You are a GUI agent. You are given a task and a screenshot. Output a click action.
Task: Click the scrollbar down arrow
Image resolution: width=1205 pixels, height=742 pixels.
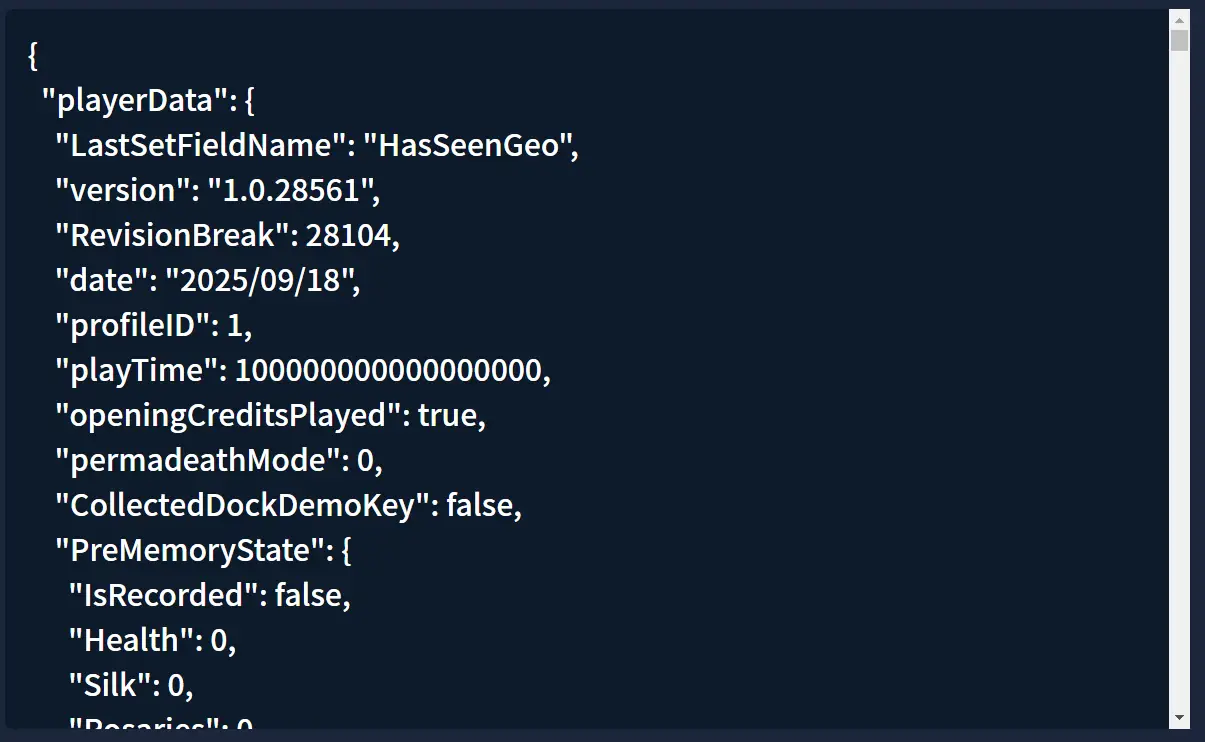tap(1180, 718)
